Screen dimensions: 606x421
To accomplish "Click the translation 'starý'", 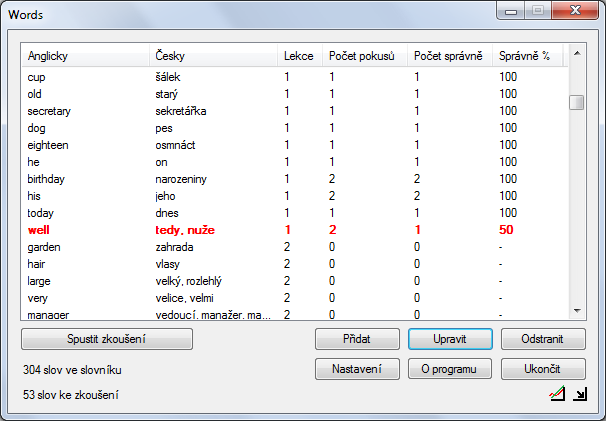I will (x=167, y=94).
